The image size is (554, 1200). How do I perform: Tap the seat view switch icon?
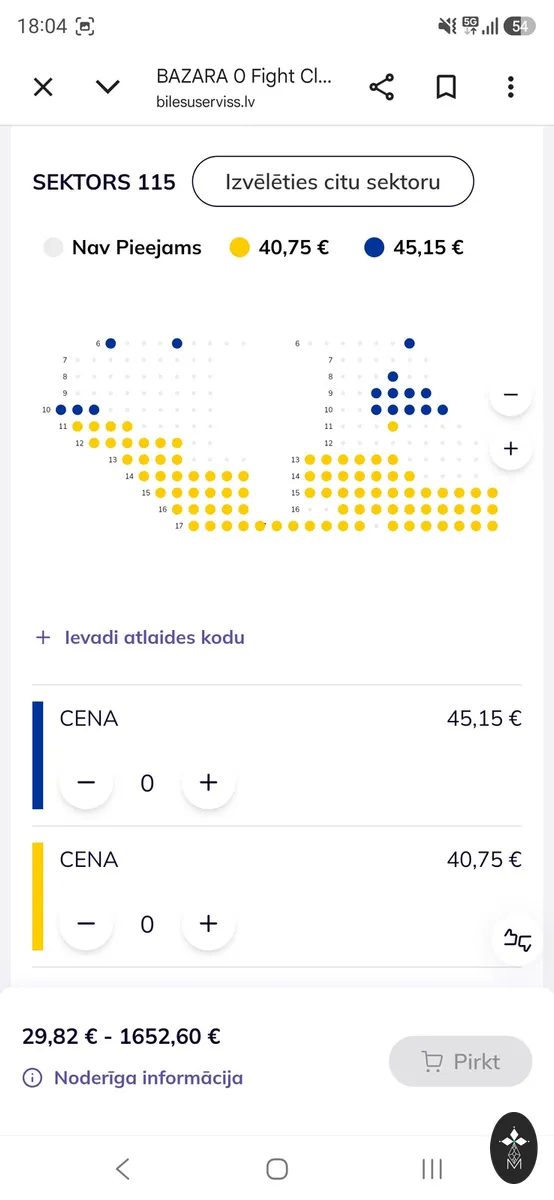[517, 939]
